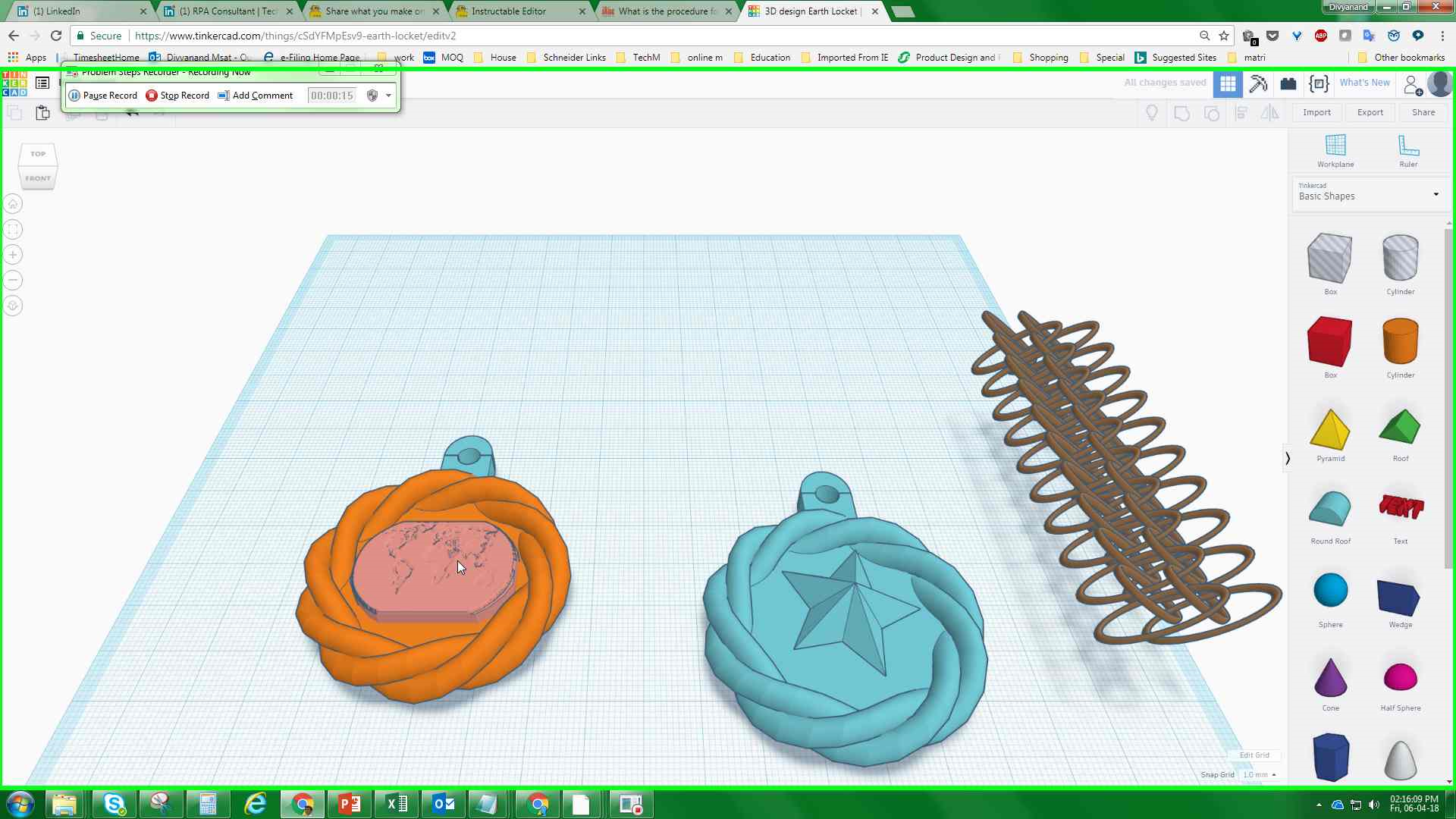The width and height of the screenshot is (1456, 819).
Task: Open the Align tool
Action: coord(1241,112)
